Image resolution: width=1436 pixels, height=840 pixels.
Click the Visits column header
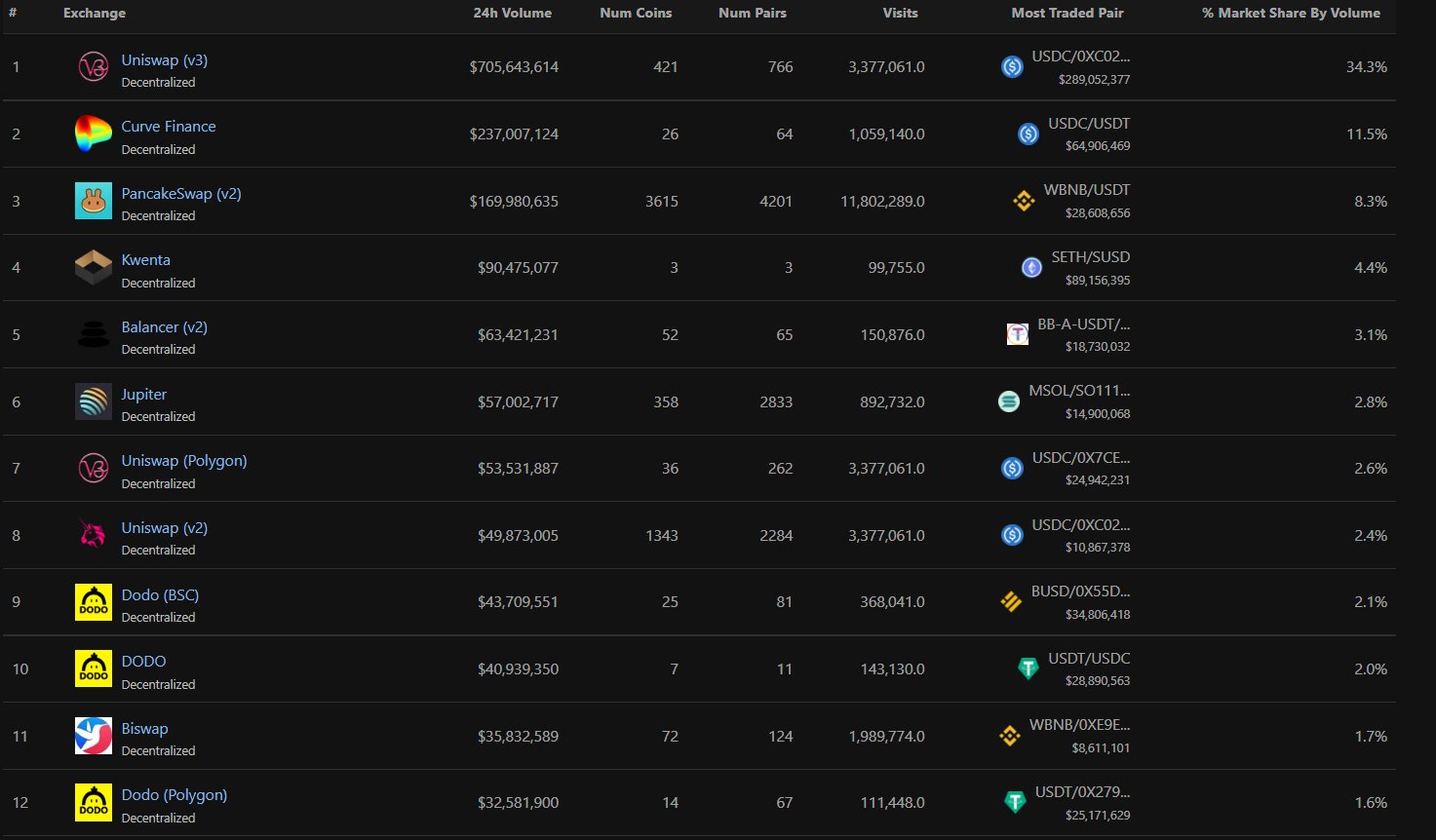click(899, 13)
